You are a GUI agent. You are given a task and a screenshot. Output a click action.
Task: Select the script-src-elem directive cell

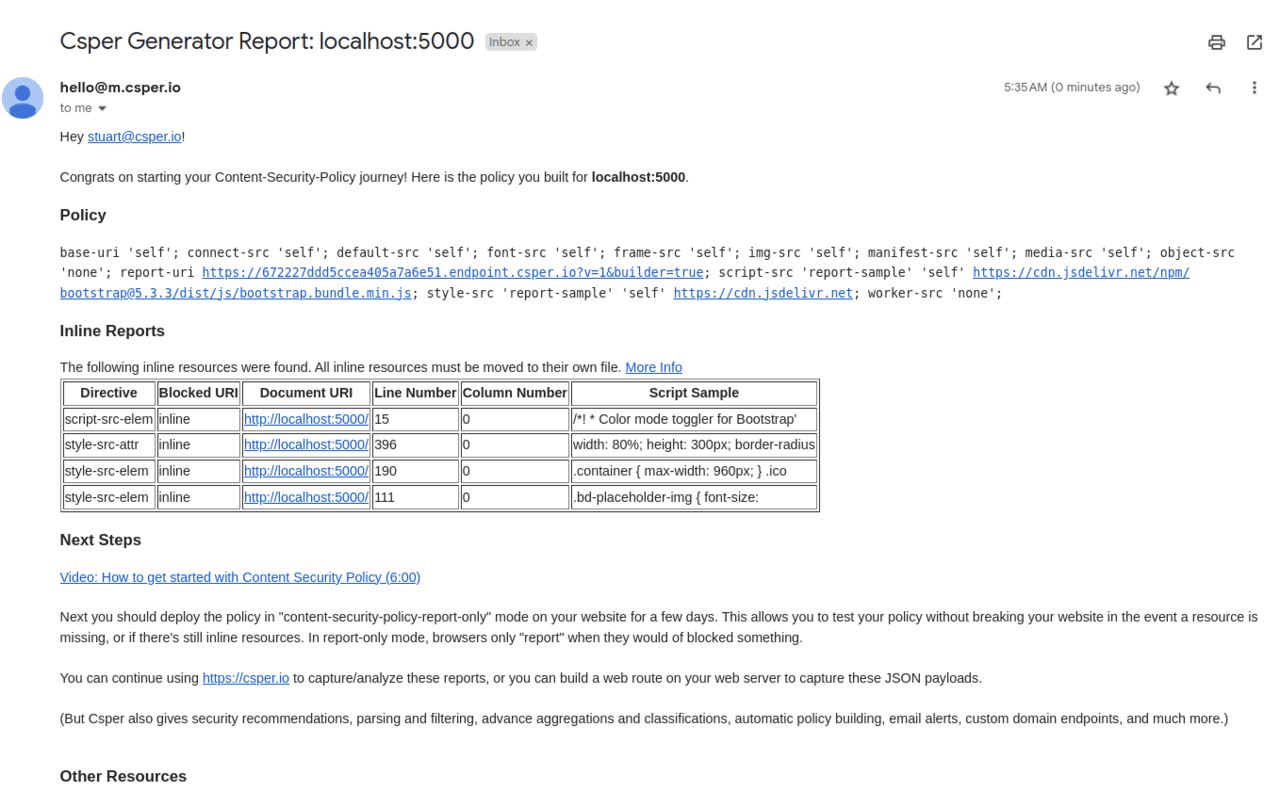[x=109, y=419]
